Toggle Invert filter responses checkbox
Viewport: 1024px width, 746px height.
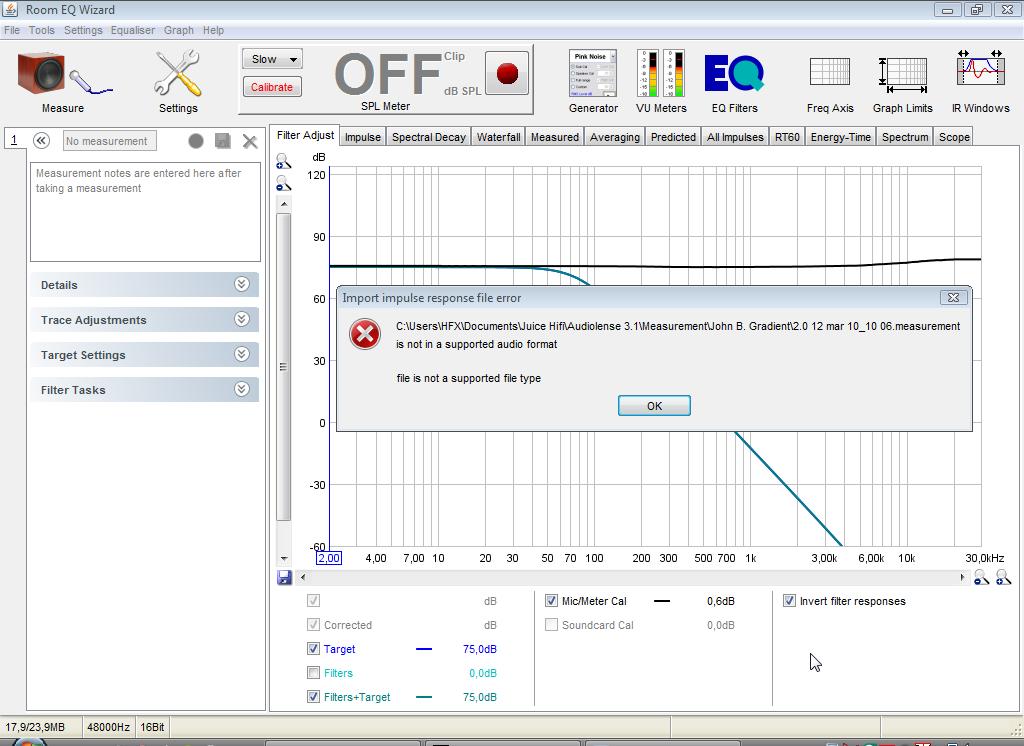point(790,601)
